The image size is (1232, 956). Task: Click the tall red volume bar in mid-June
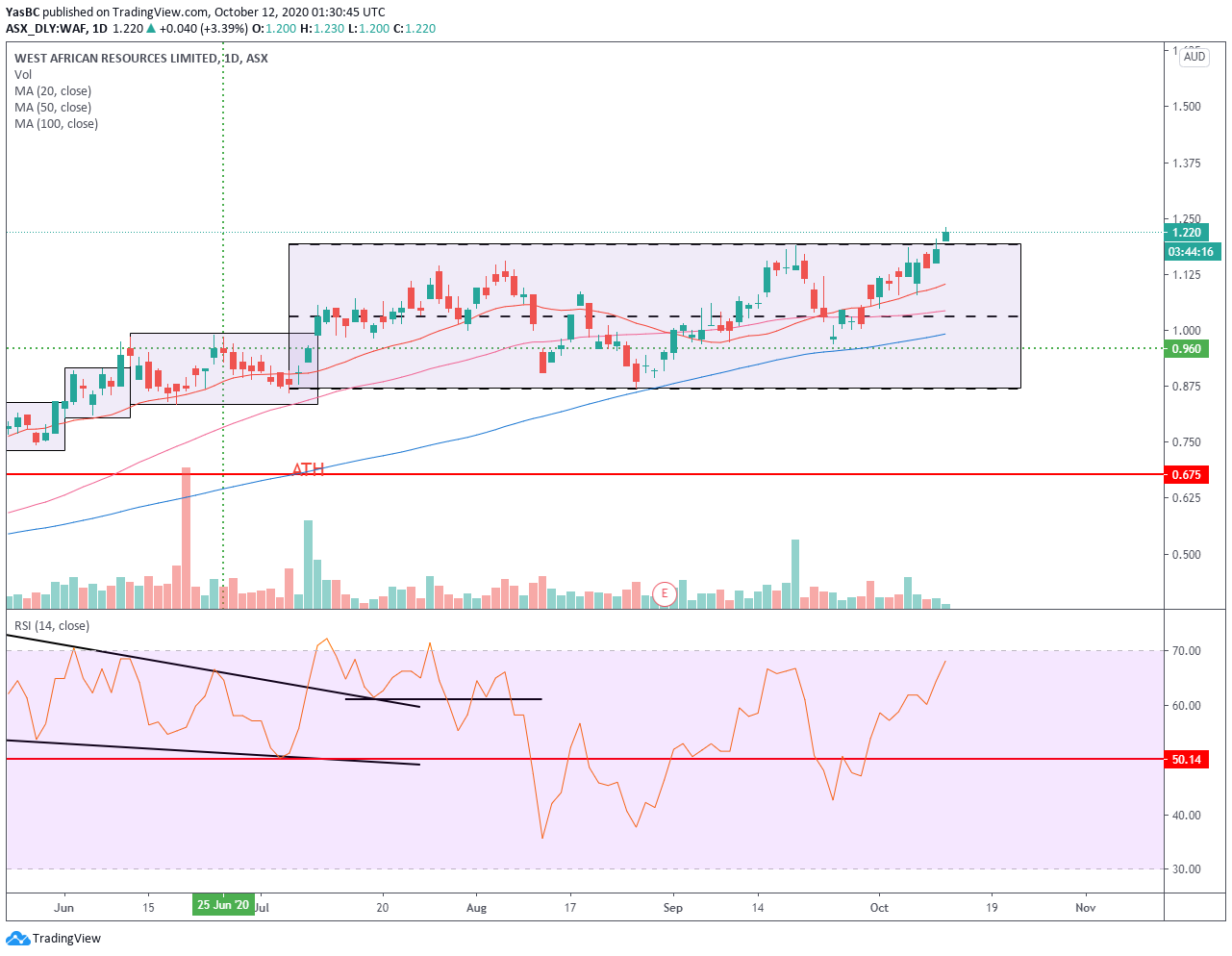tap(186, 538)
